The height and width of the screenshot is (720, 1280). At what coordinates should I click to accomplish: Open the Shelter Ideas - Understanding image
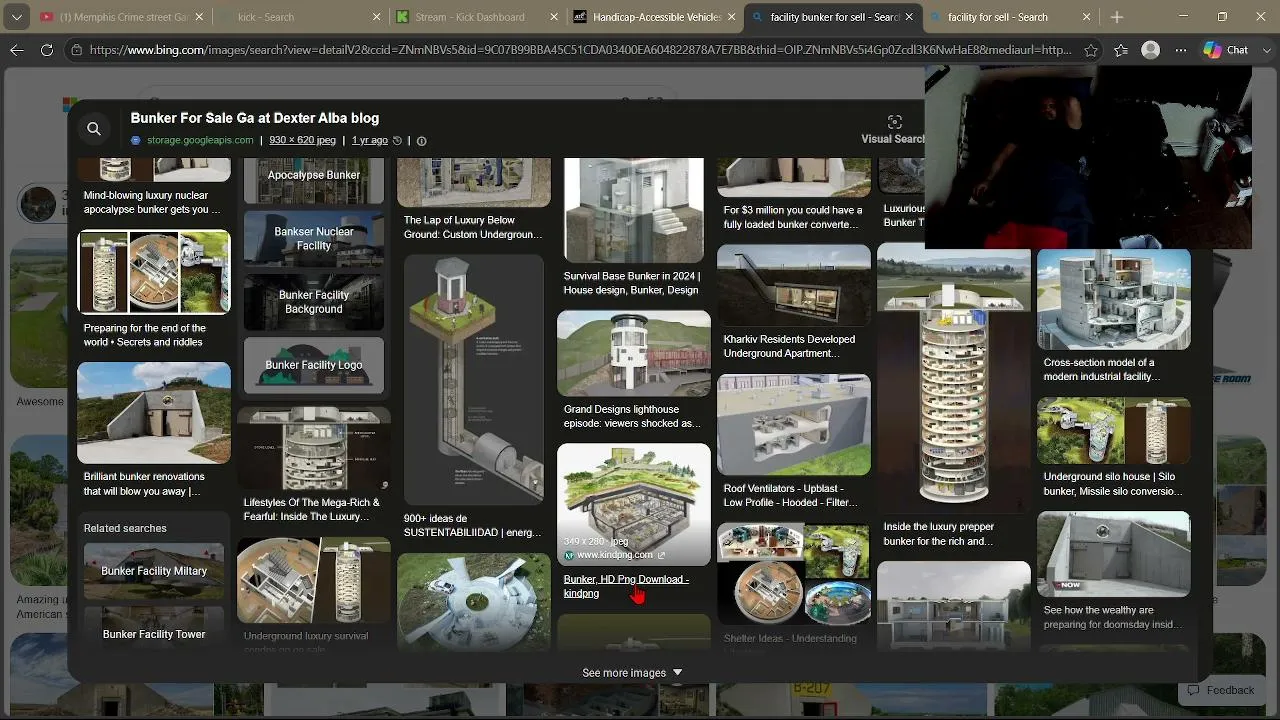(794, 575)
